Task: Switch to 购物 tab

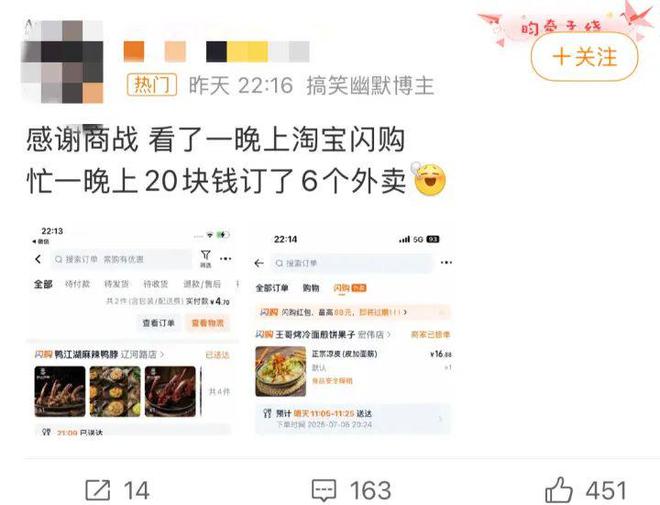Action: tap(311, 288)
